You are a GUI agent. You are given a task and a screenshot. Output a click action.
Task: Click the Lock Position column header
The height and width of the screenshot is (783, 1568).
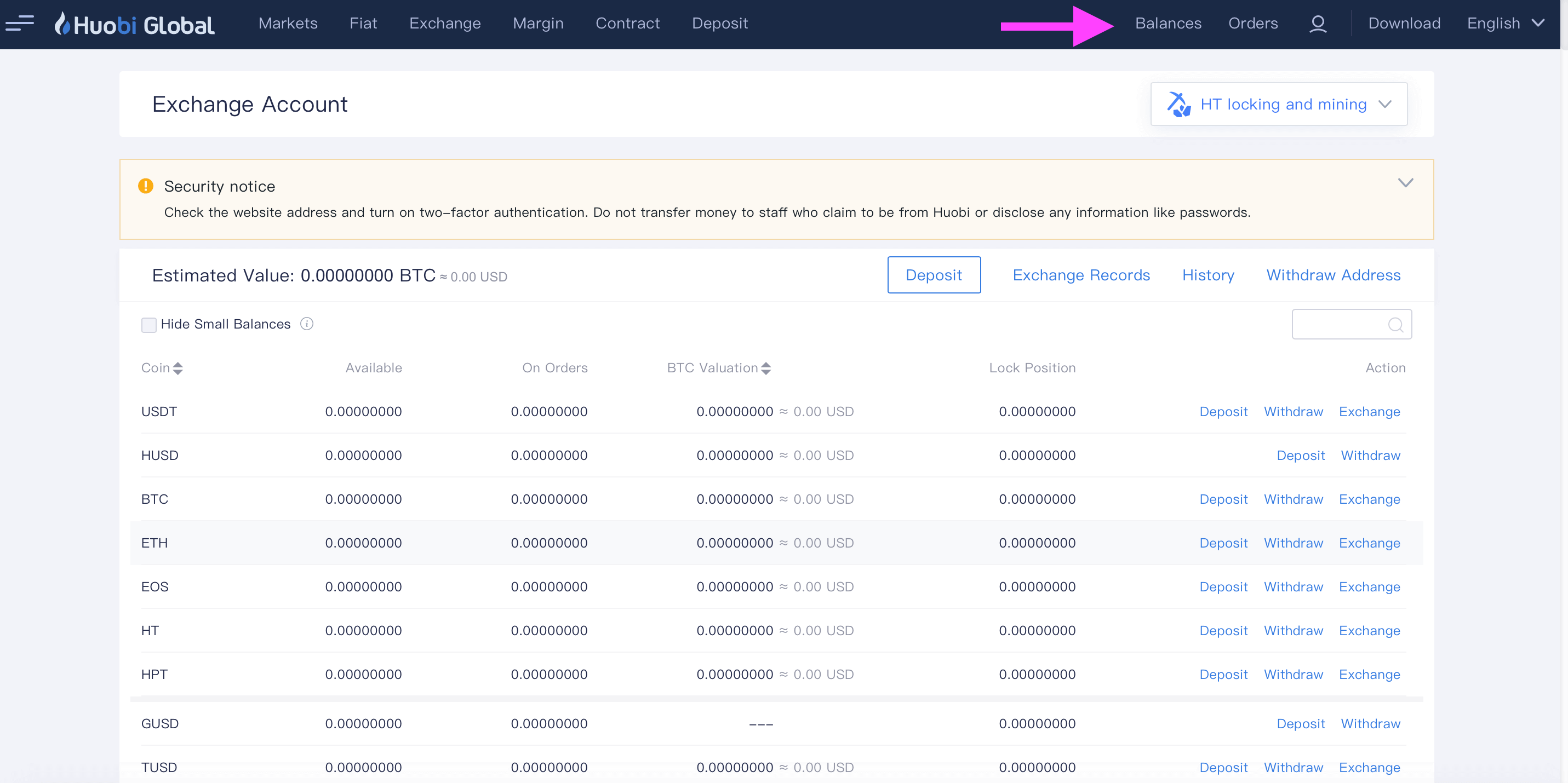(x=1032, y=367)
